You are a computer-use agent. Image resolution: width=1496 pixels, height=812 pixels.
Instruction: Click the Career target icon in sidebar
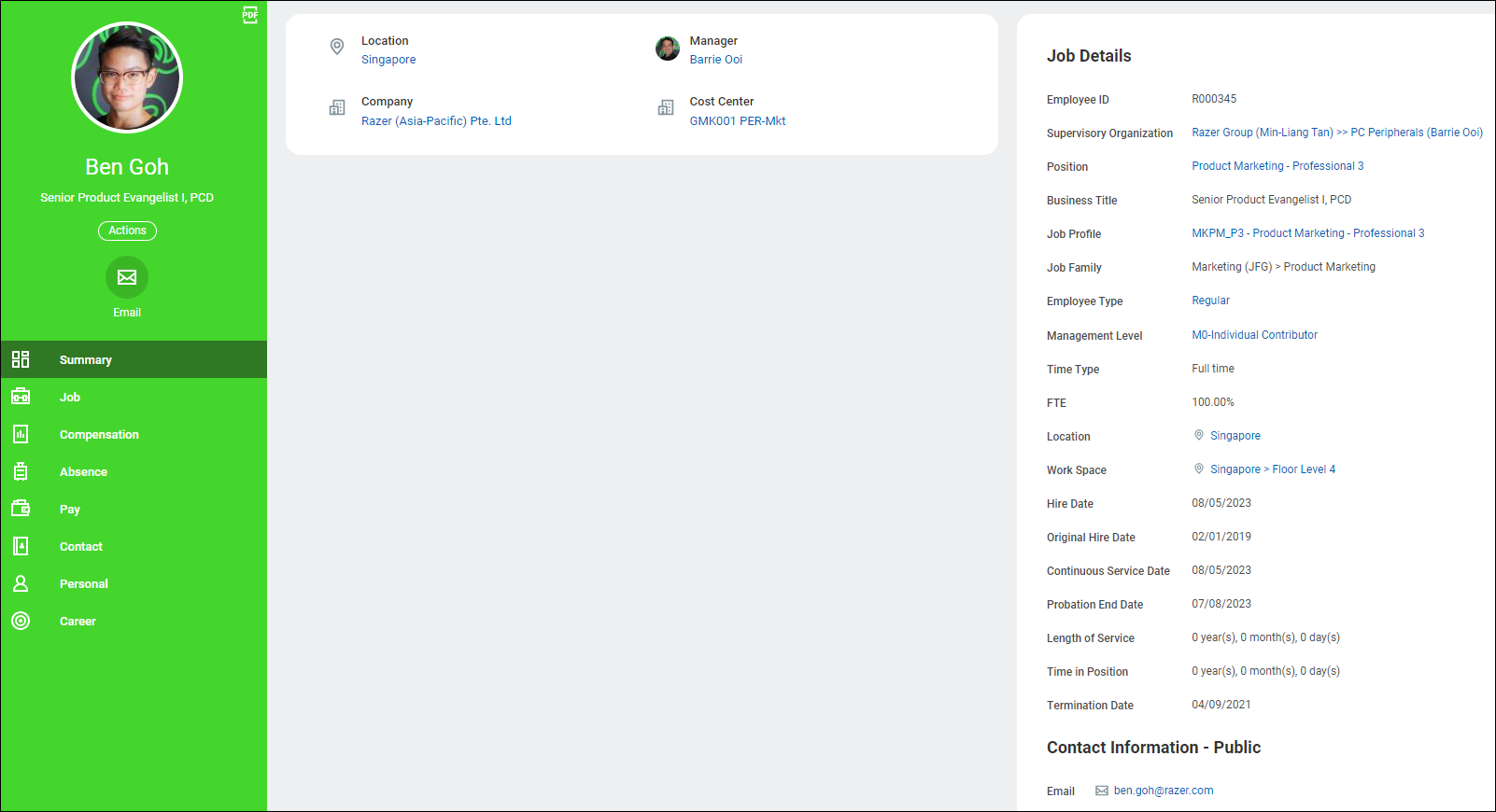[21, 621]
